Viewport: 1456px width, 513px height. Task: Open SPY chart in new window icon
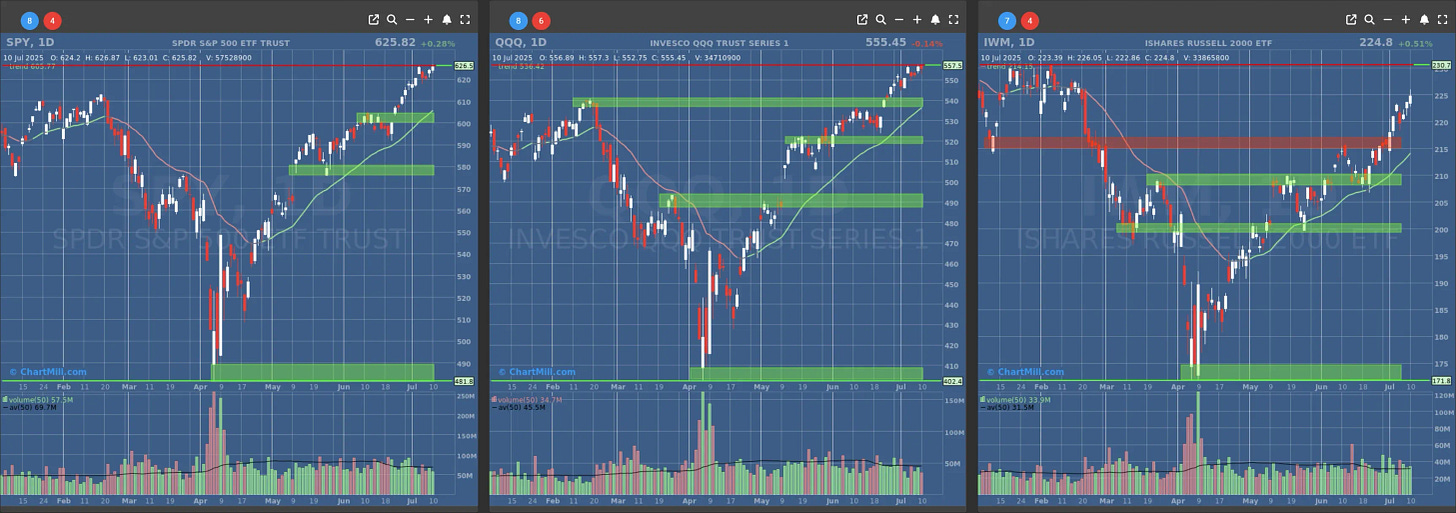[374, 20]
